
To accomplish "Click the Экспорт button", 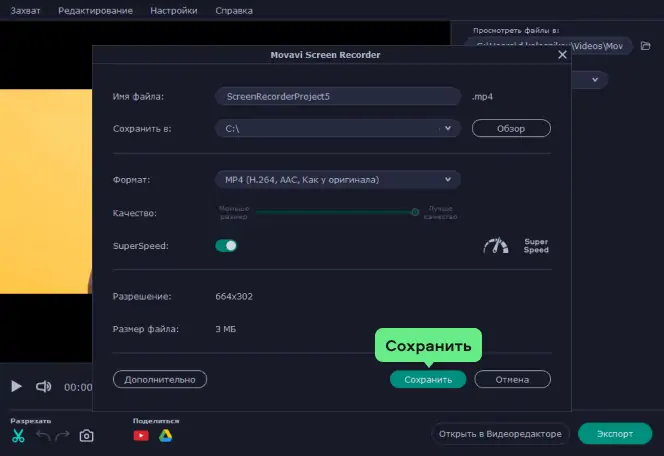I will tap(615, 434).
